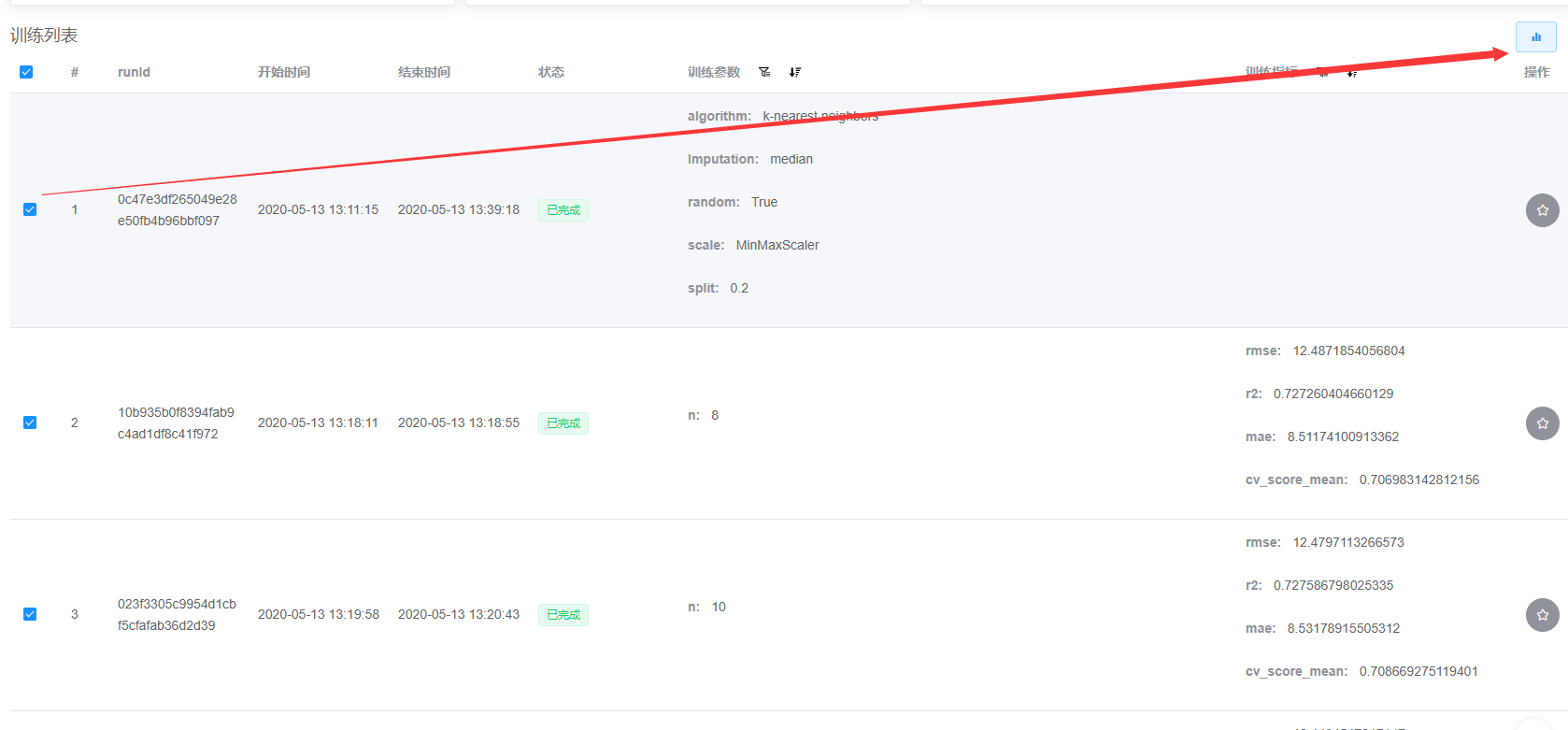Click start time 2020-05-13 13:19:58

click(319, 614)
